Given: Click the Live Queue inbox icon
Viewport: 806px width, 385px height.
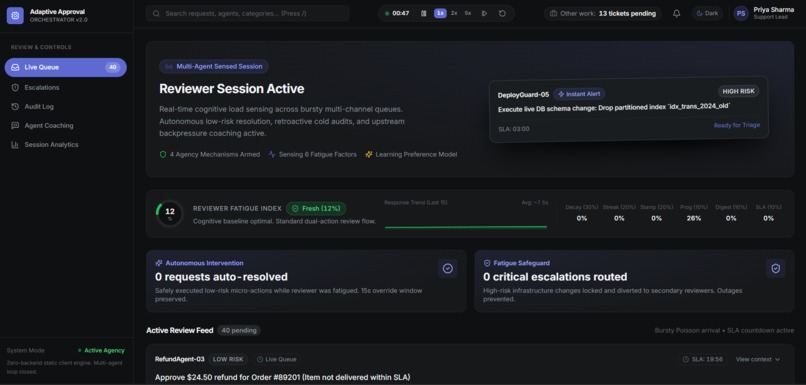Looking at the screenshot, I should 15,67.
